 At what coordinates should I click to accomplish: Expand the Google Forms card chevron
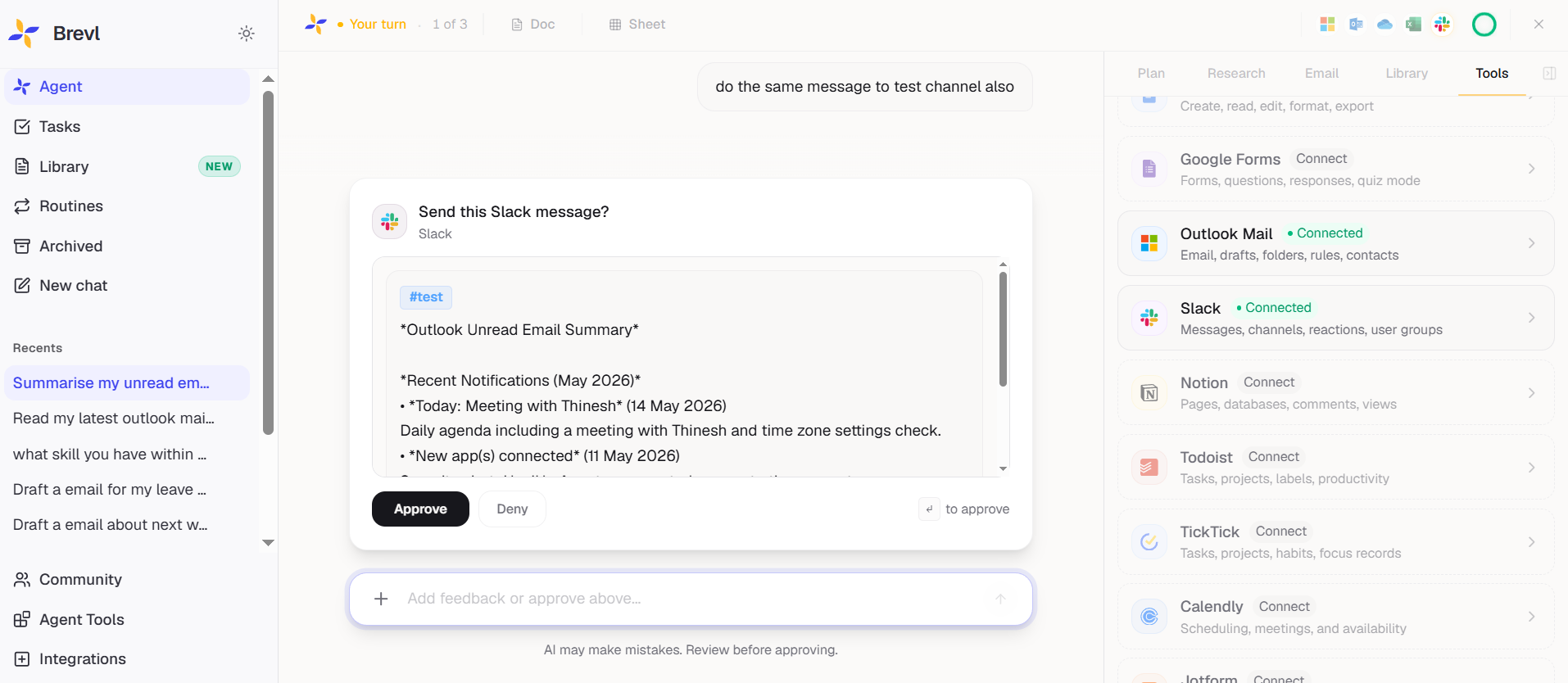click(1531, 169)
